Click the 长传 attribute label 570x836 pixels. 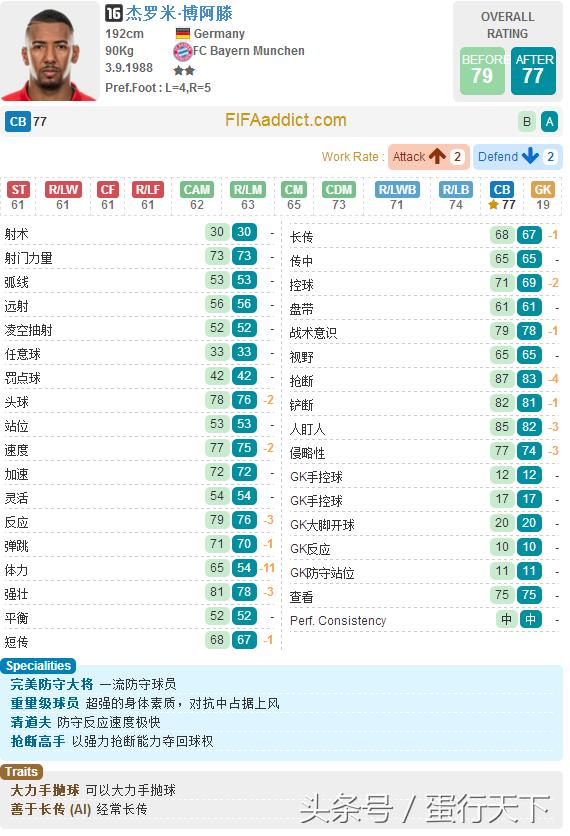(301, 237)
